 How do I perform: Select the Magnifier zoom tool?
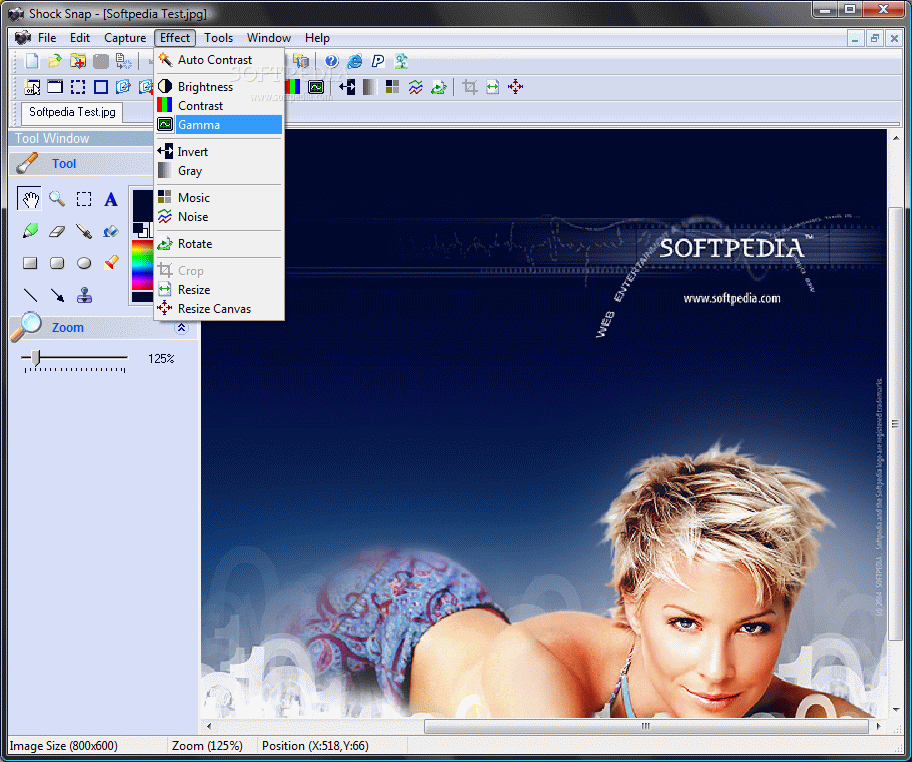tap(57, 200)
